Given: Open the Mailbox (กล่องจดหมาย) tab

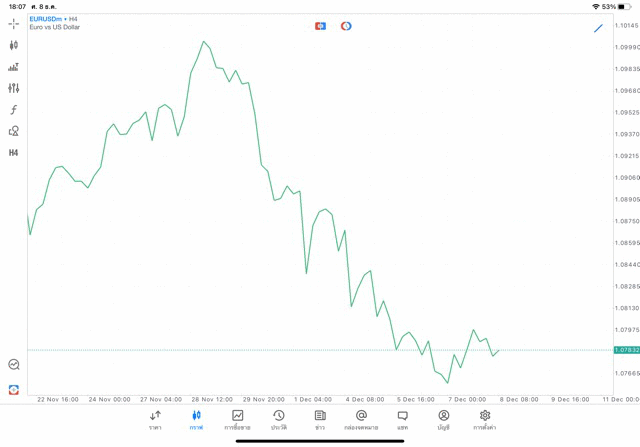Looking at the screenshot, I should pos(361,420).
